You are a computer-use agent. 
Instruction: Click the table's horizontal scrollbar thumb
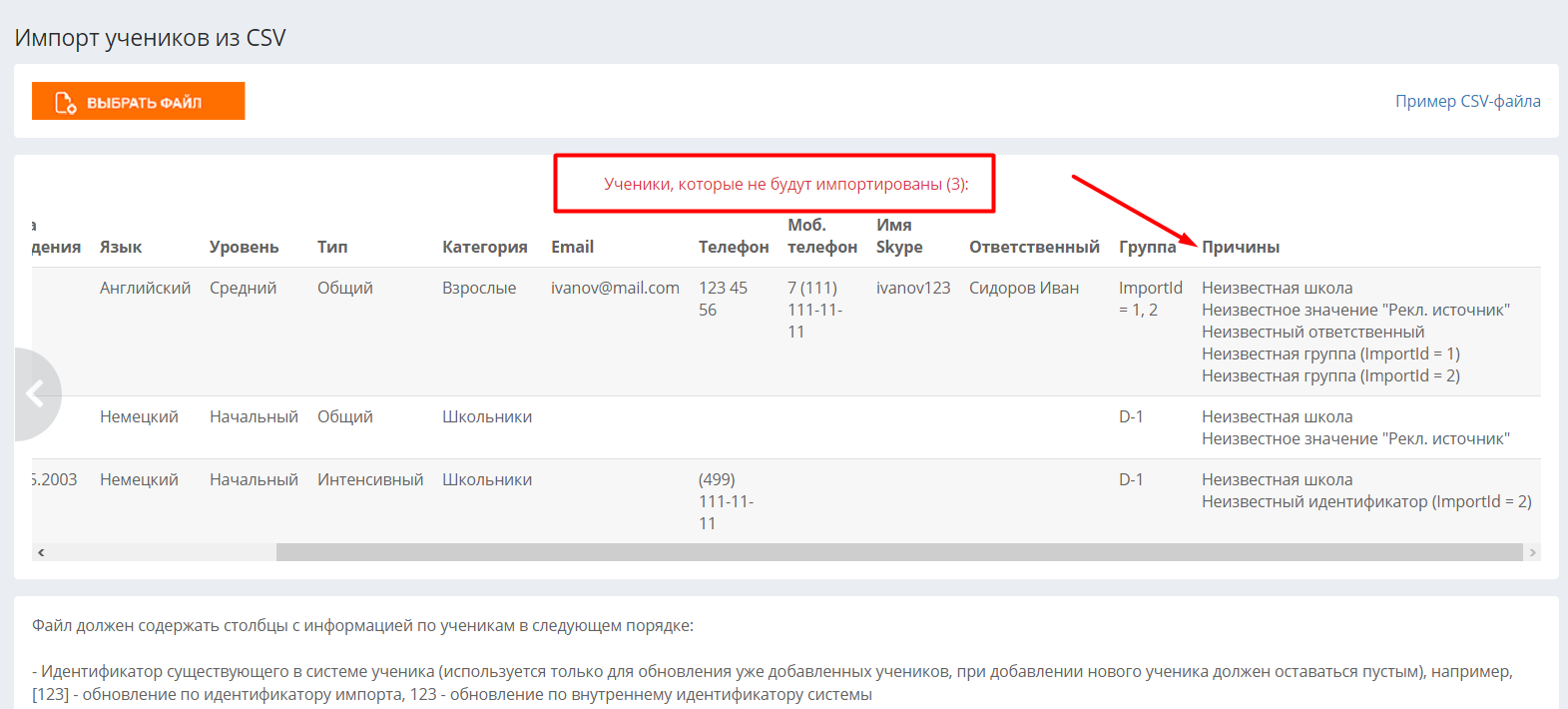899,552
